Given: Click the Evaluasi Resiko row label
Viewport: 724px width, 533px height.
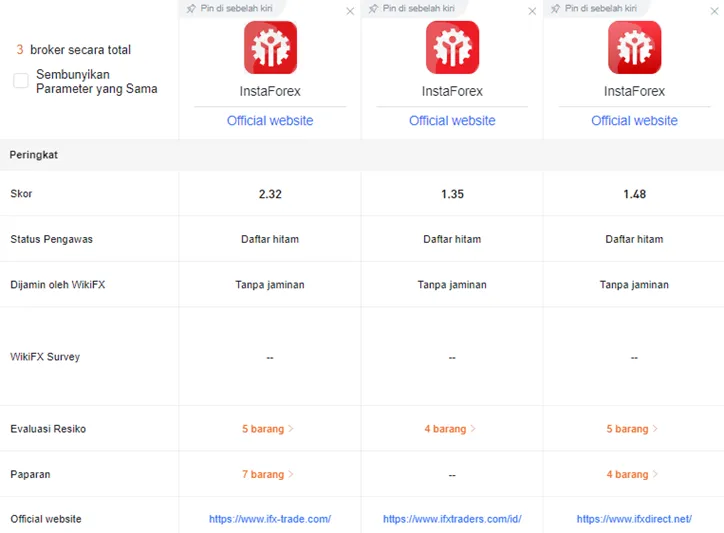Looking at the screenshot, I should [x=48, y=429].
